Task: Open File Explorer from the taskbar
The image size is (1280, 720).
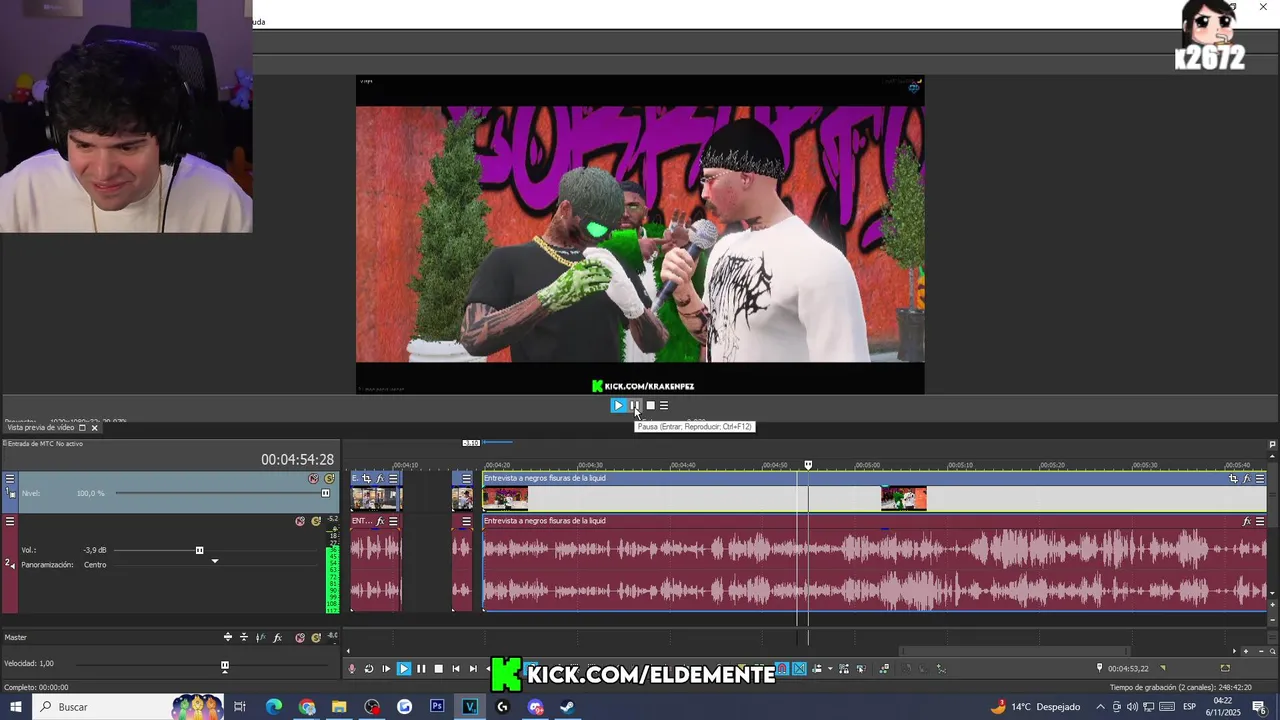Action: tap(339, 707)
